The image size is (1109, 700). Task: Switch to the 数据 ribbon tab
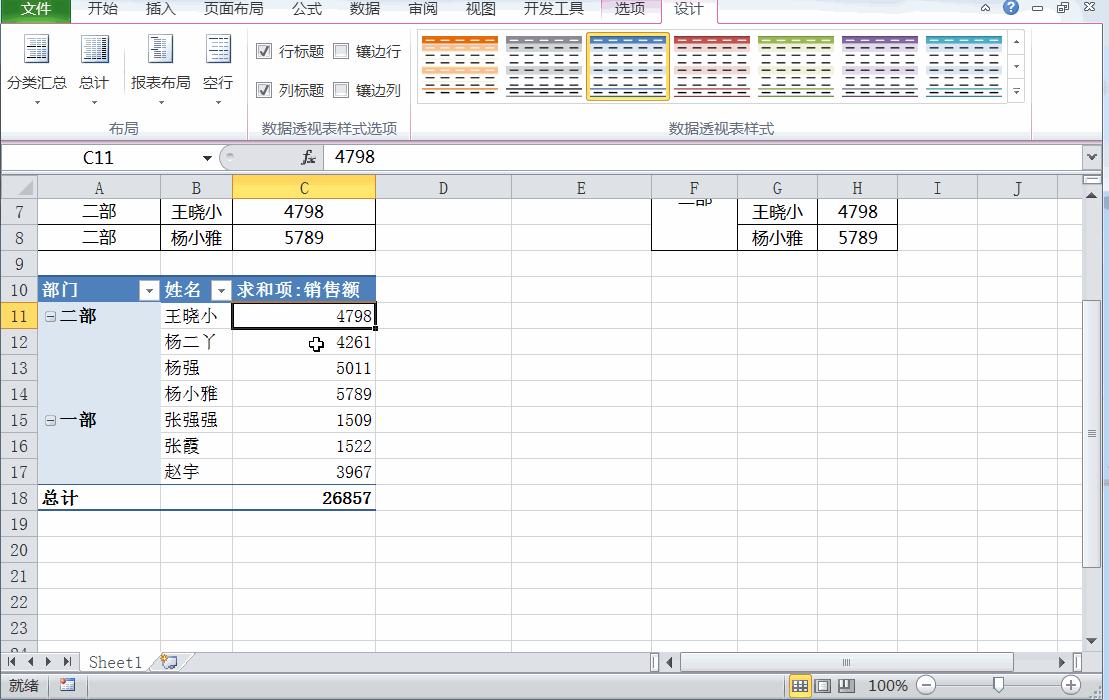point(364,11)
